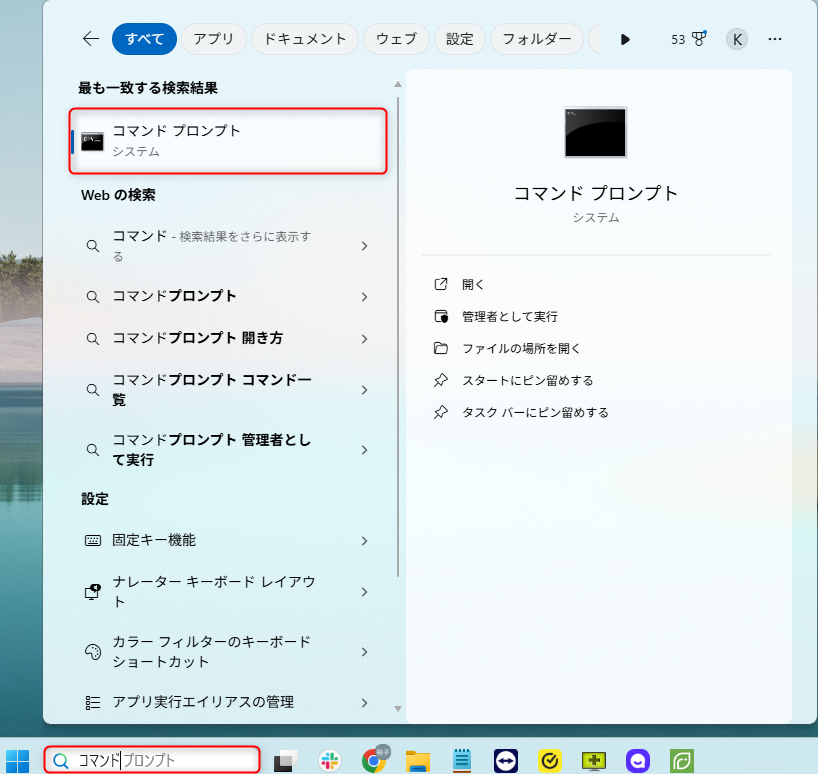The width and height of the screenshot is (818, 774).
Task: Open the notepad app on the taskbar
Action: [x=462, y=761]
